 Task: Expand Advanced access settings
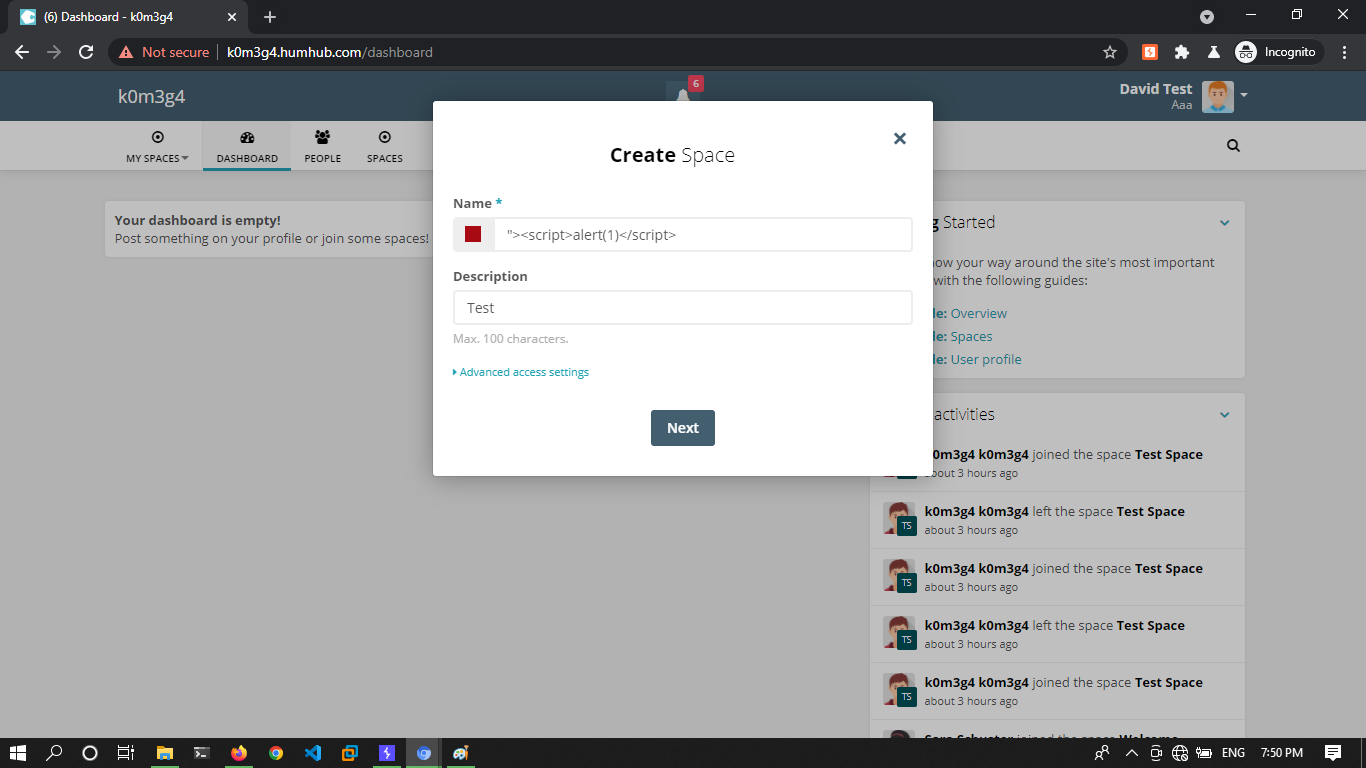(x=521, y=372)
